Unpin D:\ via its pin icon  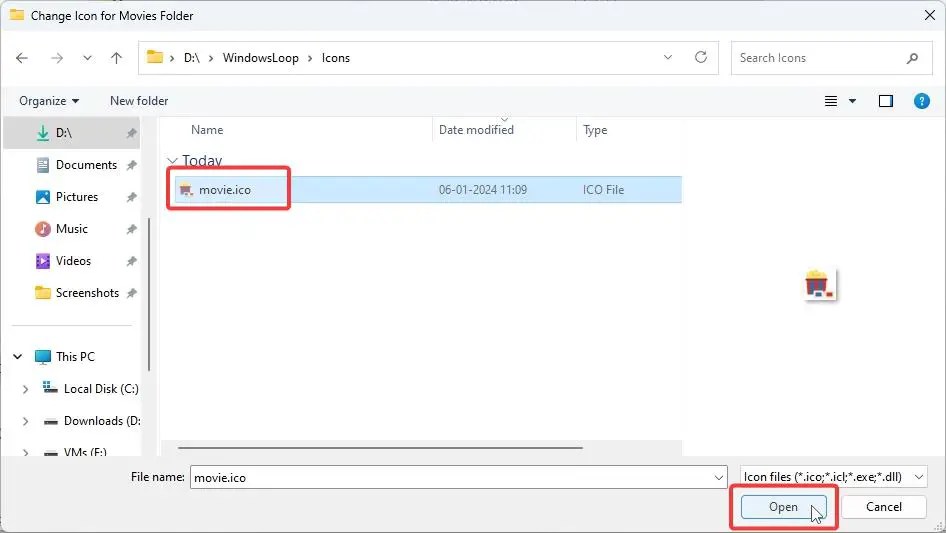point(131,133)
